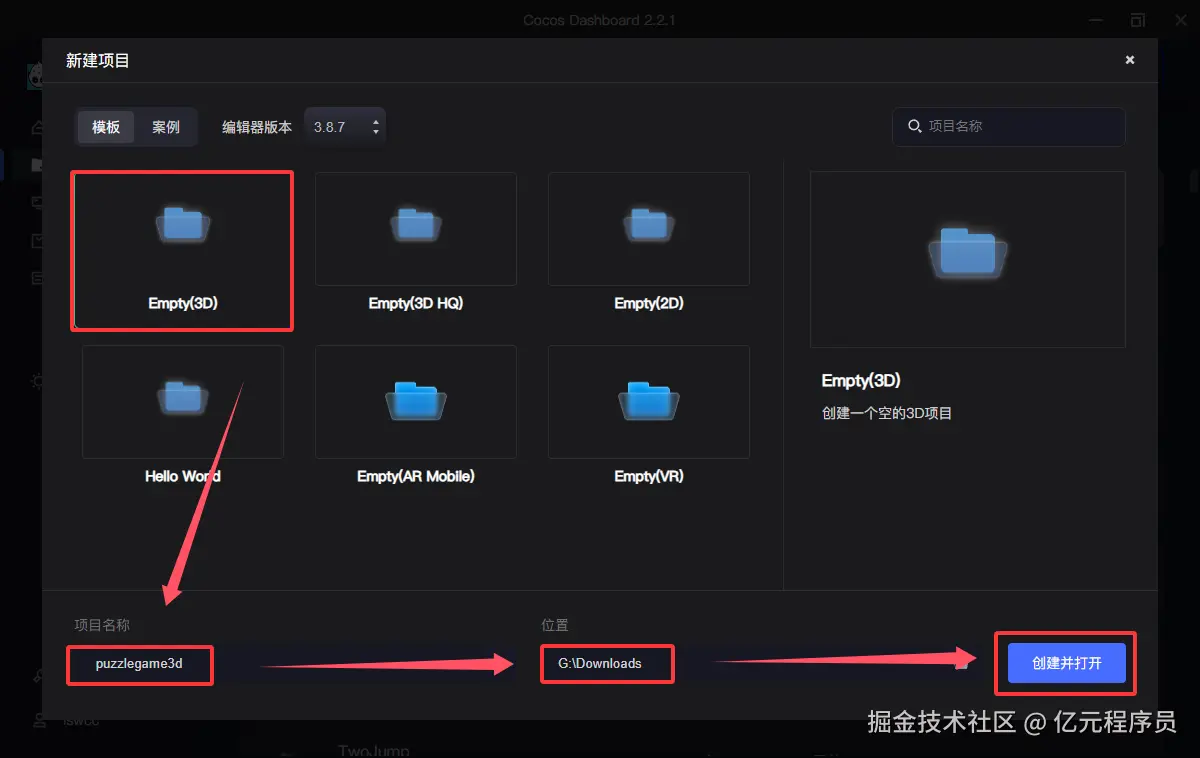1200x758 pixels.
Task: Close the 新建项目 dialog
Action: (1130, 60)
